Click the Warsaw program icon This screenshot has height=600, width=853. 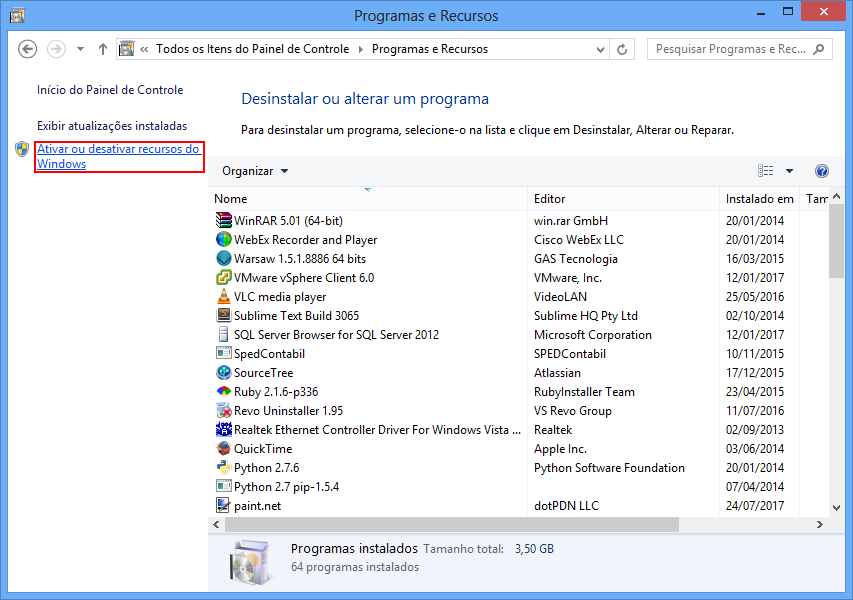[x=224, y=258]
